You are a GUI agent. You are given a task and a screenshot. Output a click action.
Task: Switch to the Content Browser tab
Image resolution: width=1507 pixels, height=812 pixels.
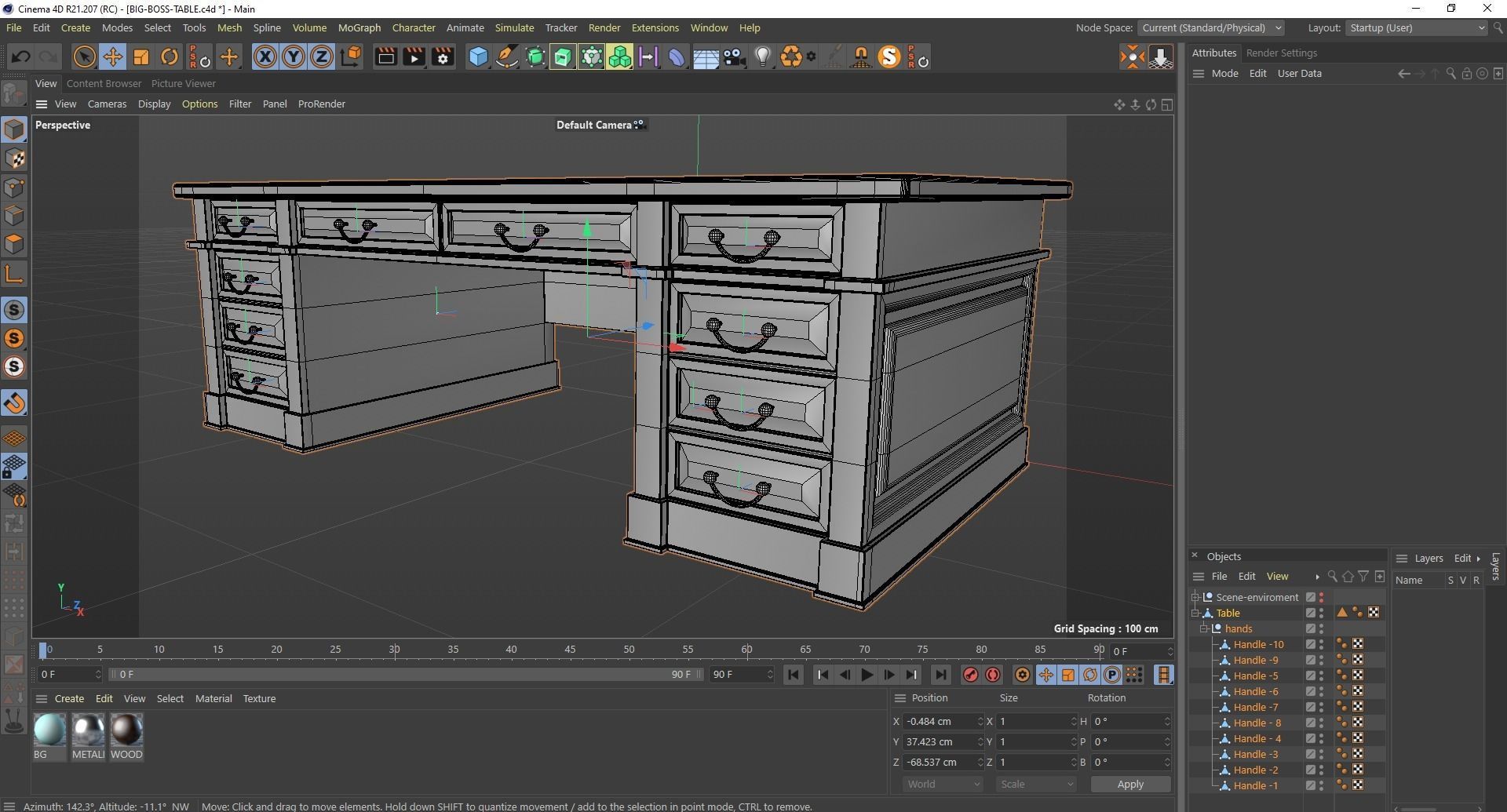[104, 83]
